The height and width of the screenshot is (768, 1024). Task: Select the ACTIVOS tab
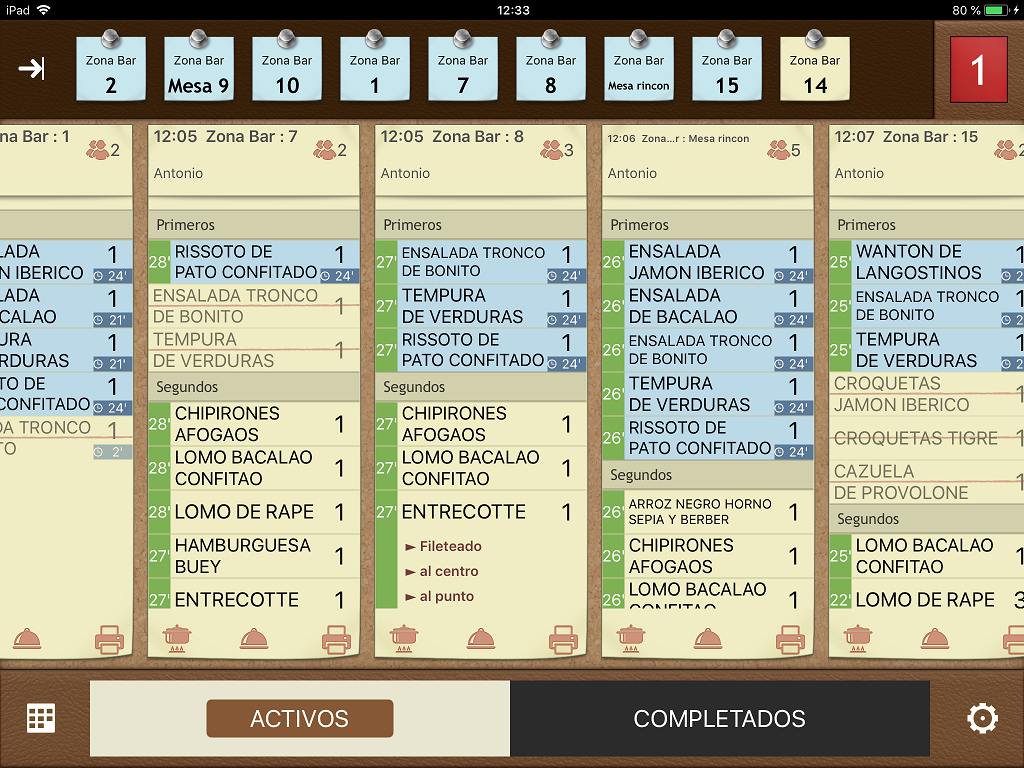coord(300,718)
